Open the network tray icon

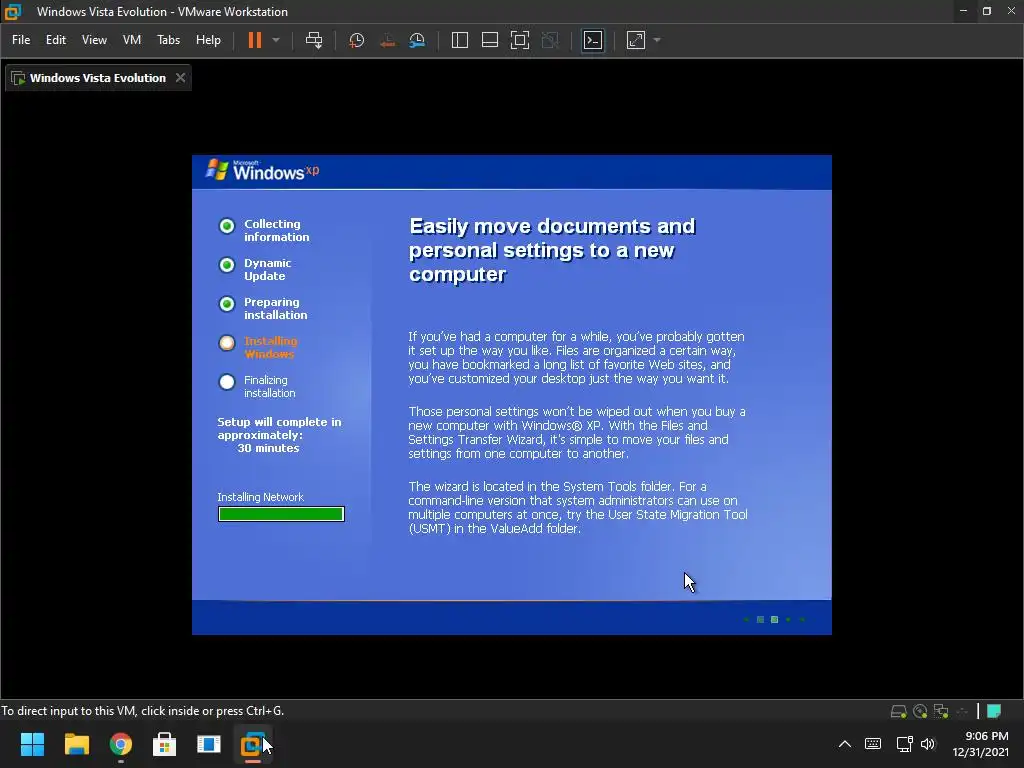(904, 744)
